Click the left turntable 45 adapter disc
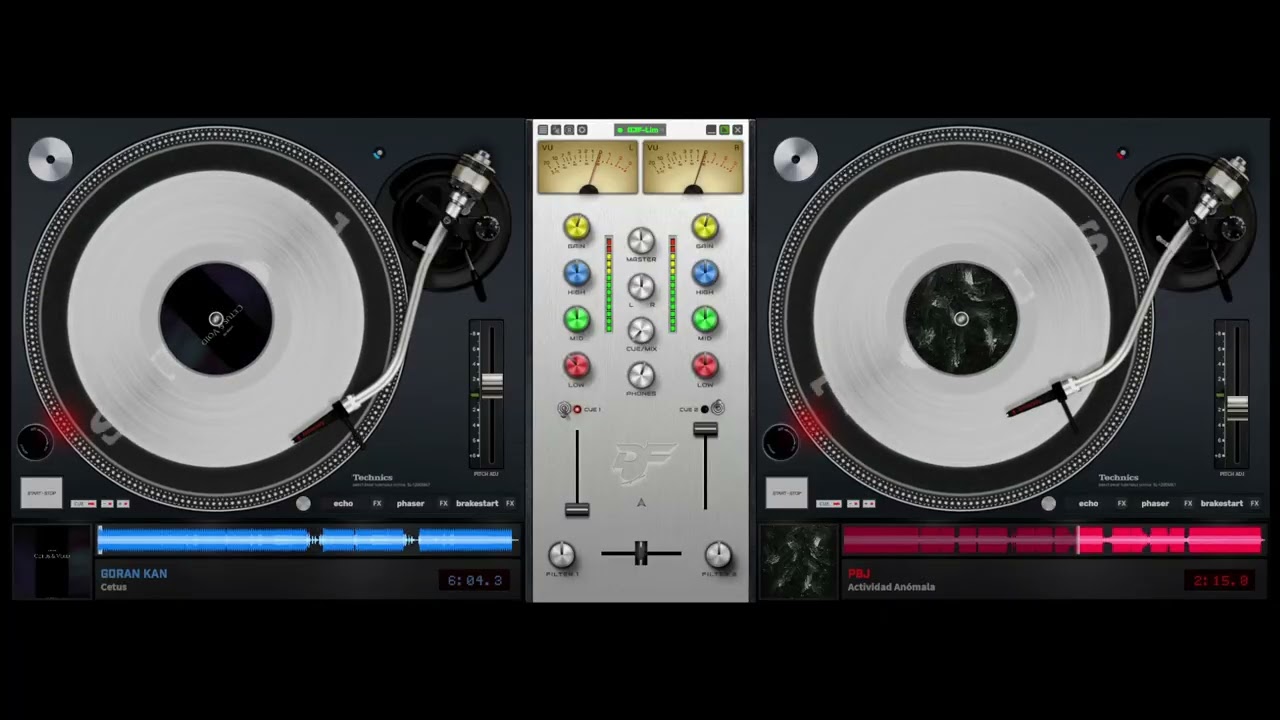This screenshot has width=1280, height=720. point(50,160)
